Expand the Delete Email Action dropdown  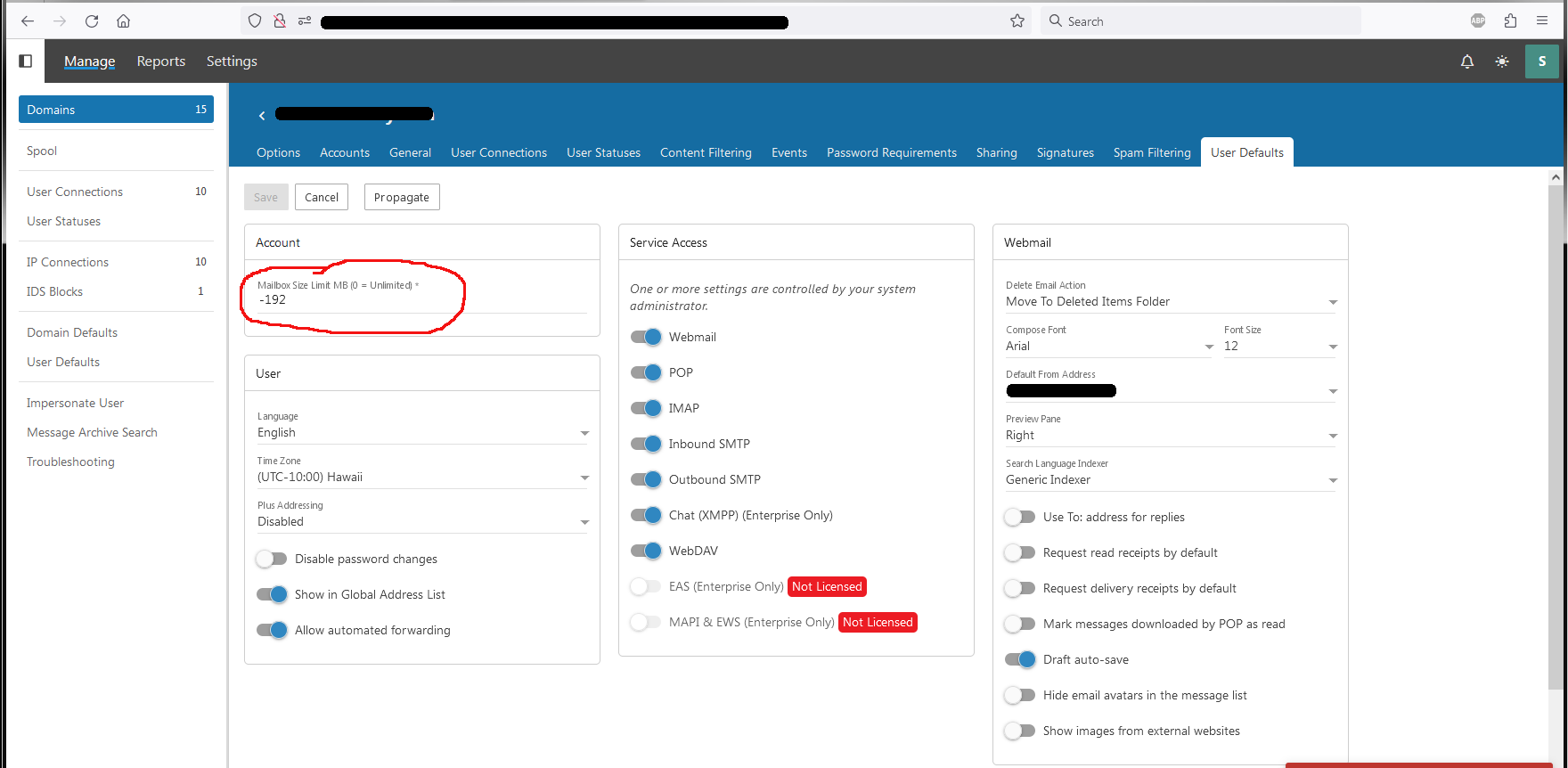click(x=1171, y=302)
